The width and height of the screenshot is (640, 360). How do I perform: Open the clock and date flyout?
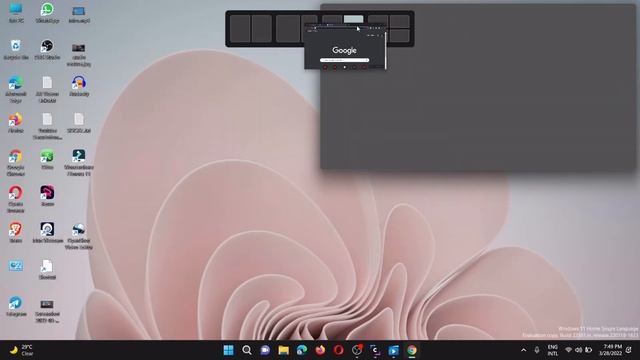tap(612, 350)
